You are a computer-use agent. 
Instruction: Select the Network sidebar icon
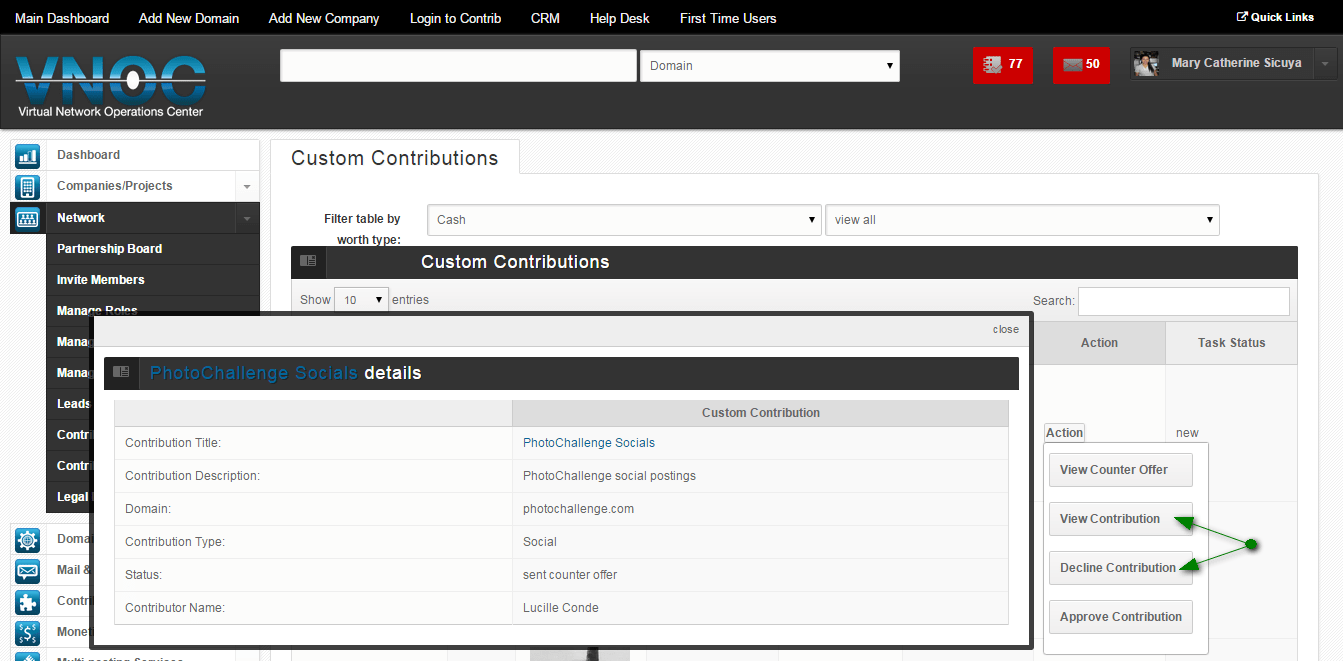point(27,218)
